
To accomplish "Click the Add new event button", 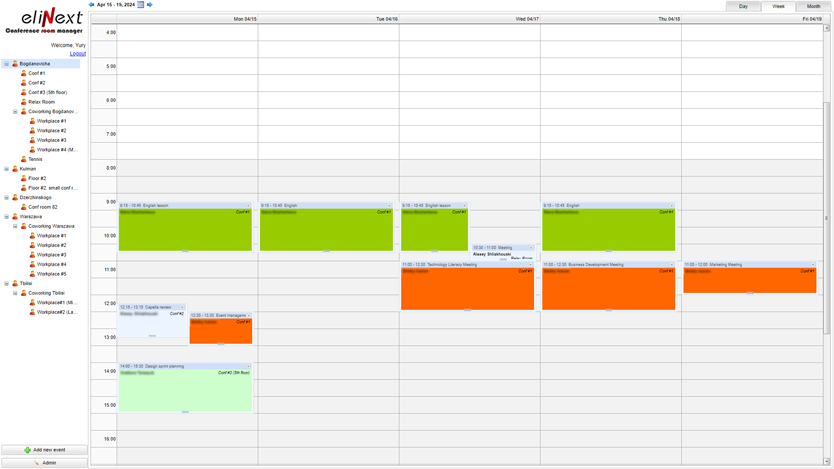I will tap(44, 450).
